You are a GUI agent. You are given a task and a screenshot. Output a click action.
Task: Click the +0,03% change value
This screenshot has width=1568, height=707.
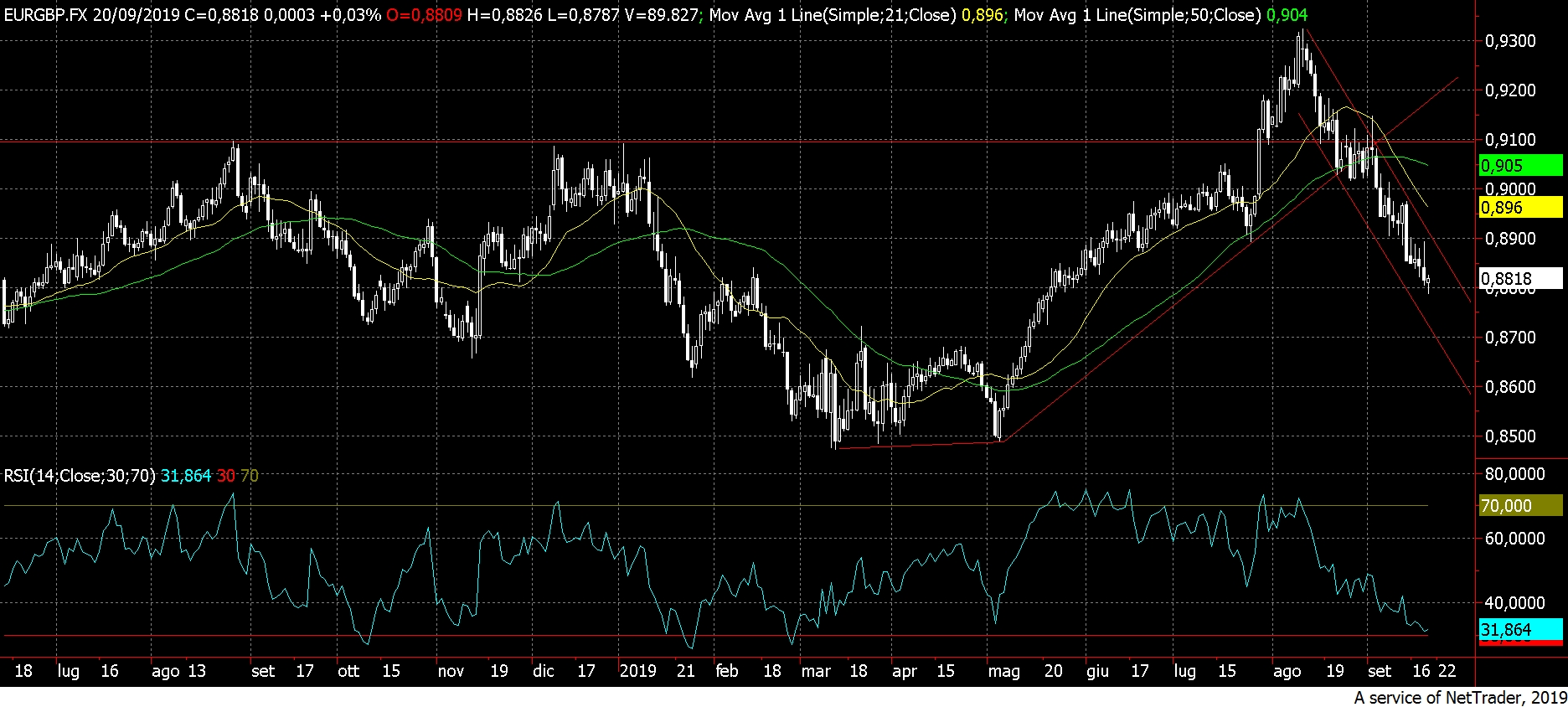[350, 15]
